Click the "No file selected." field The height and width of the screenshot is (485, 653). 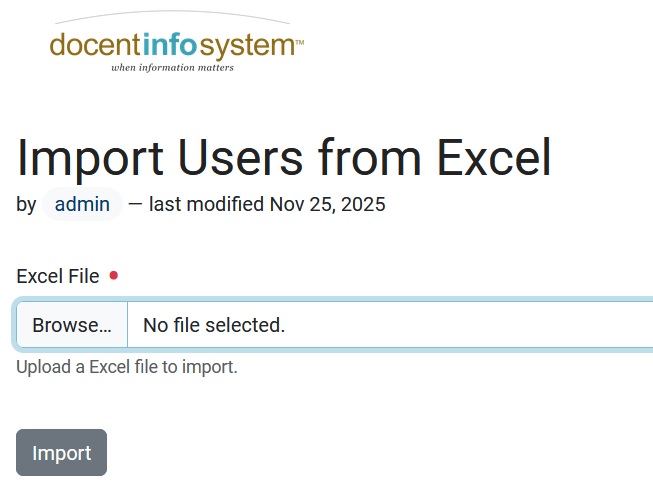coord(214,325)
